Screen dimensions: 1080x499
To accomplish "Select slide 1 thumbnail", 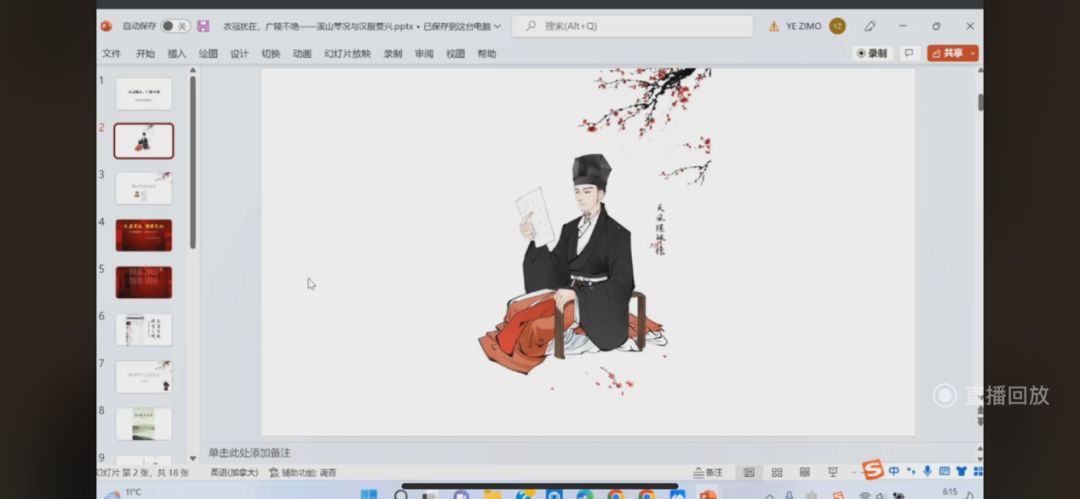I will (x=144, y=94).
